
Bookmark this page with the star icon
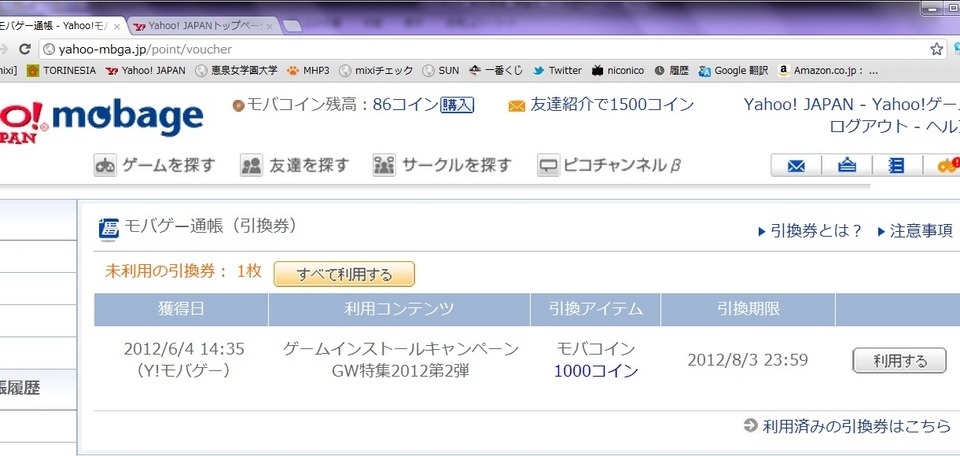tap(936, 49)
